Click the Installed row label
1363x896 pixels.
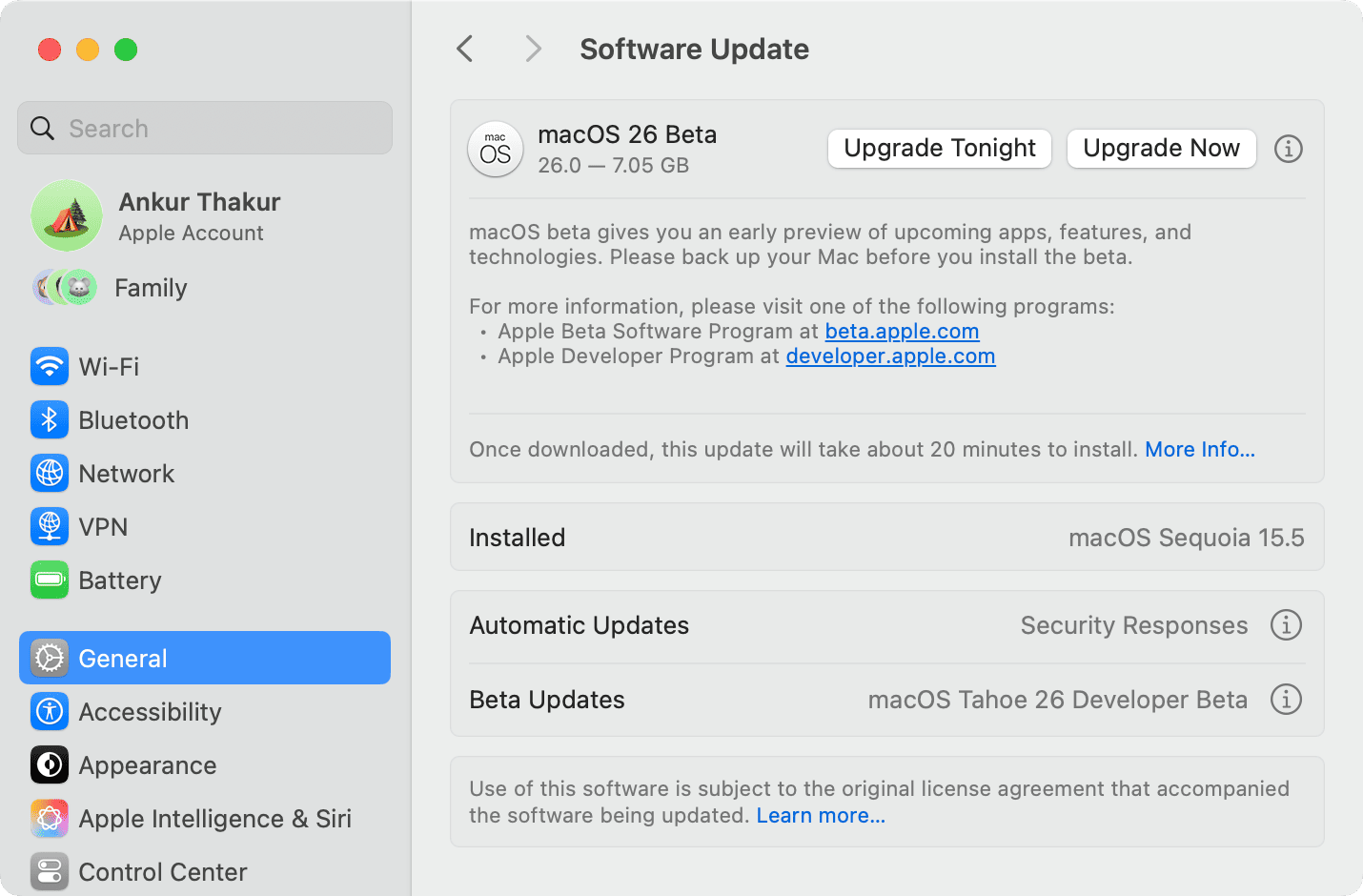(518, 538)
